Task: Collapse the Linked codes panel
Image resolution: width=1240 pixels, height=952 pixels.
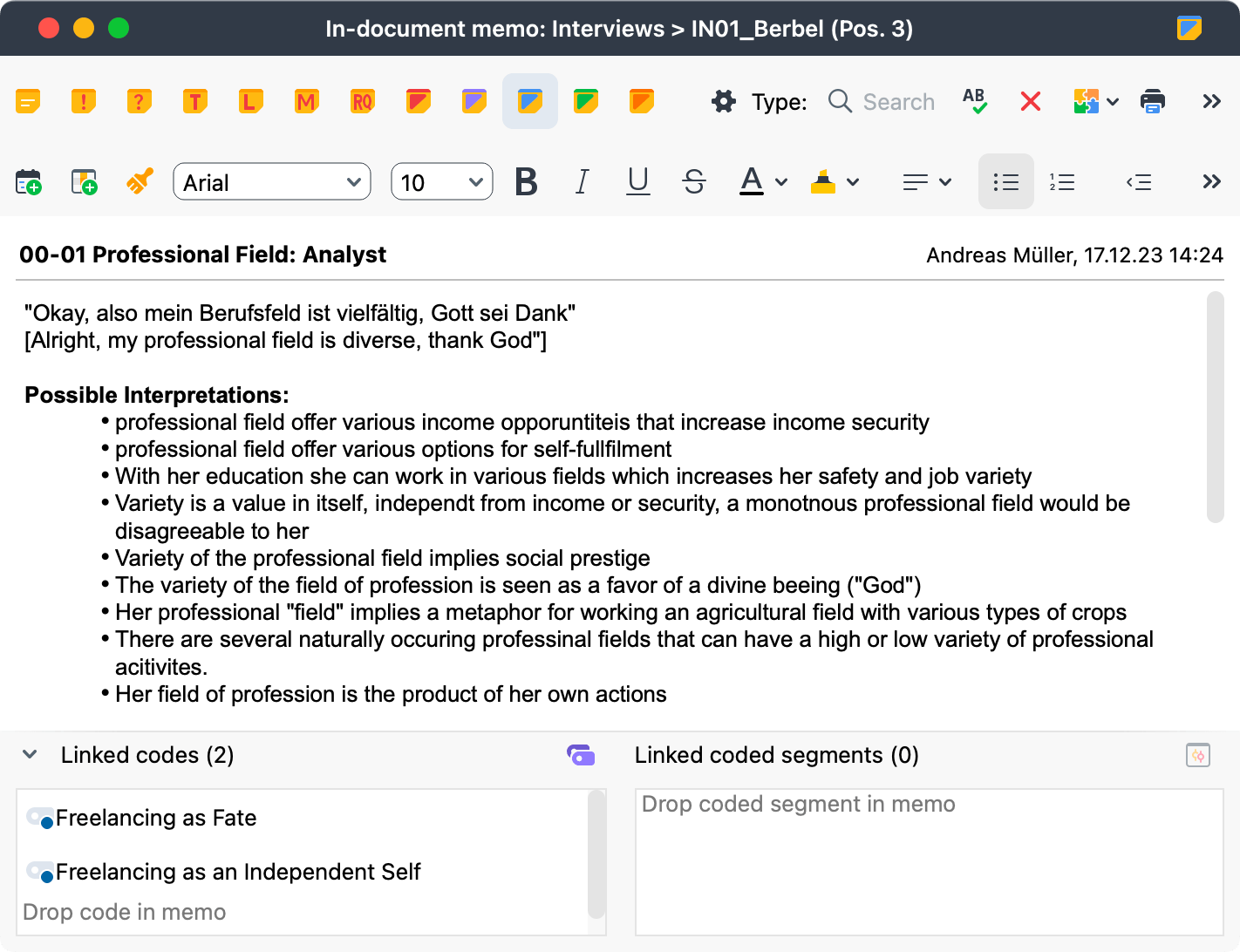Action: pyautogui.click(x=31, y=754)
